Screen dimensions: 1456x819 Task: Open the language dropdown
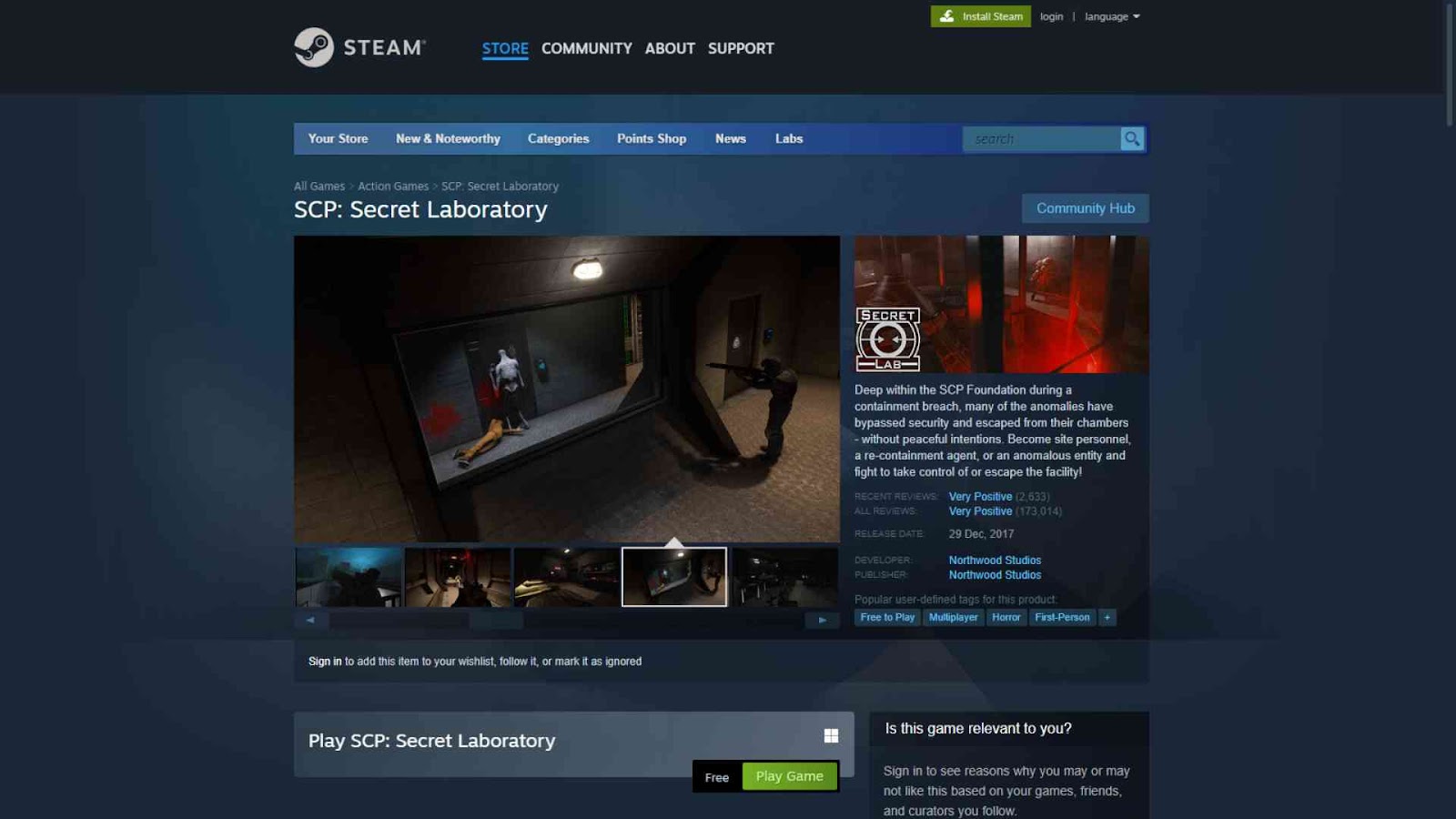[x=1112, y=16]
